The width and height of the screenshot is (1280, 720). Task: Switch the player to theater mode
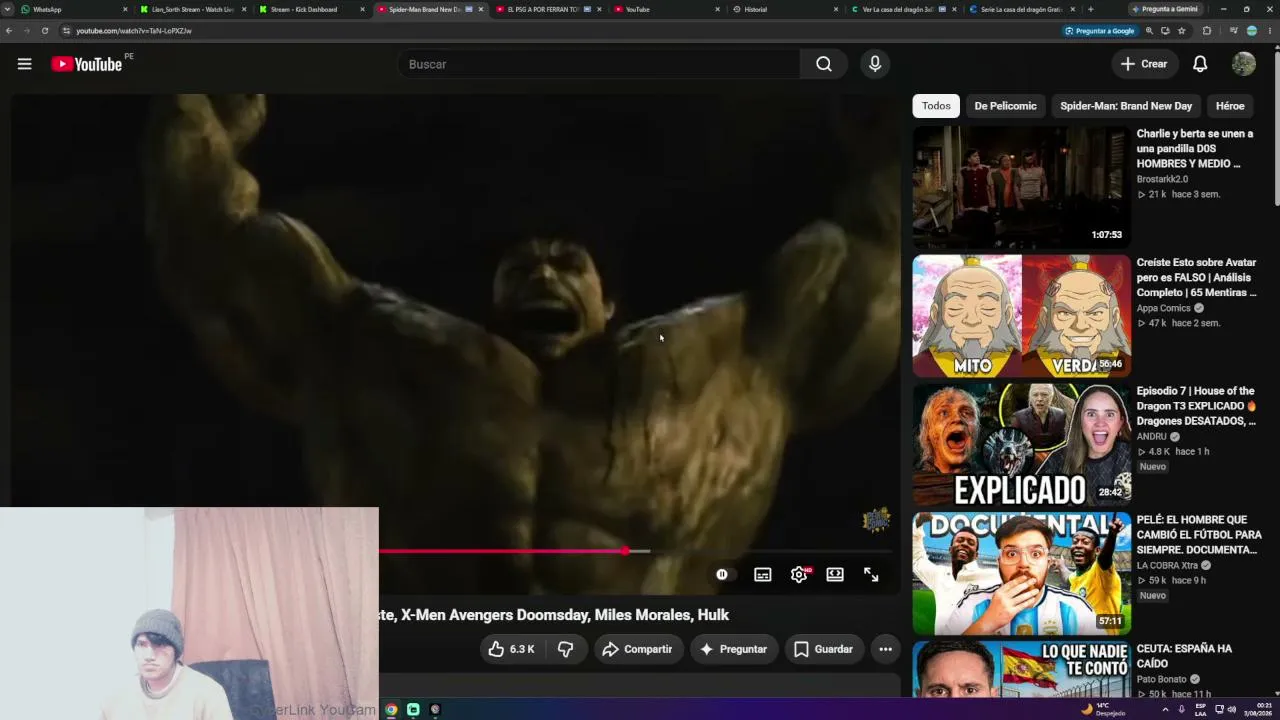tap(835, 575)
